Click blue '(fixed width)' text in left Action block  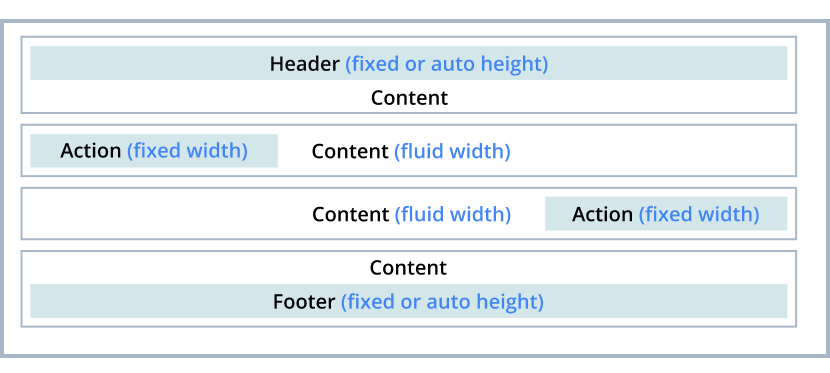[187, 151]
